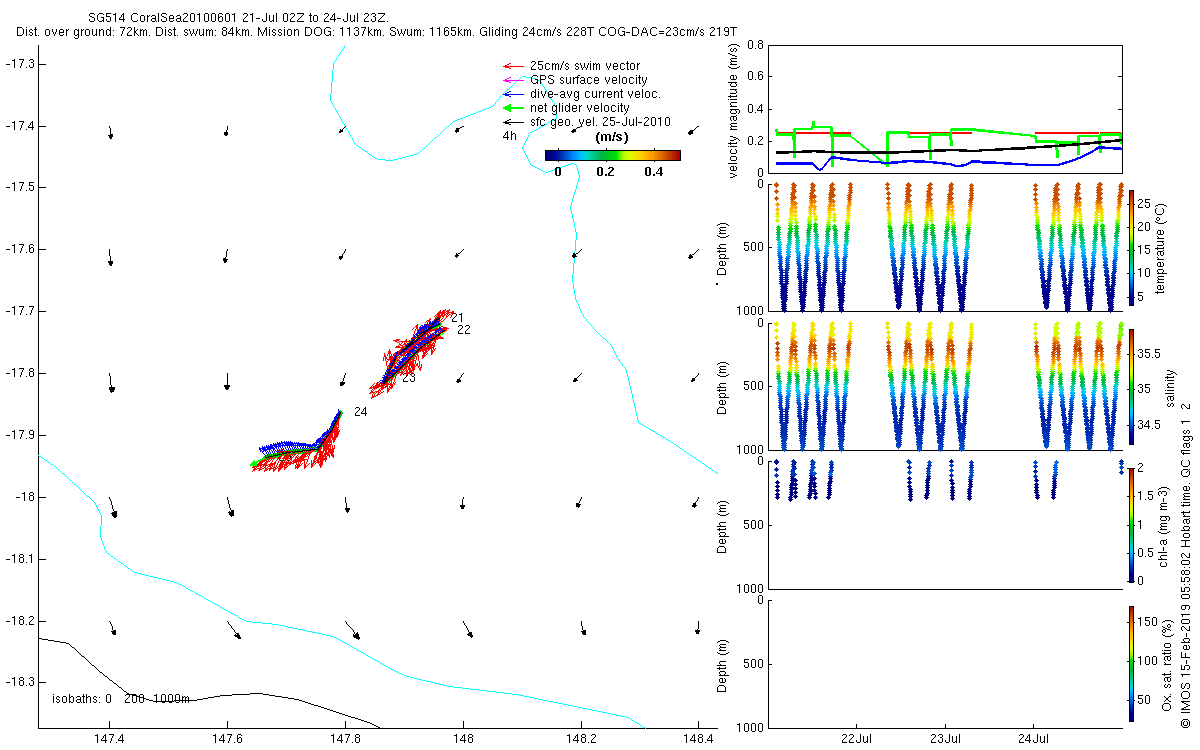Image resolution: width=1200 pixels, height=750 pixels.
Task: Click the 148 longitude tick label
Action: pyautogui.click(x=462, y=739)
